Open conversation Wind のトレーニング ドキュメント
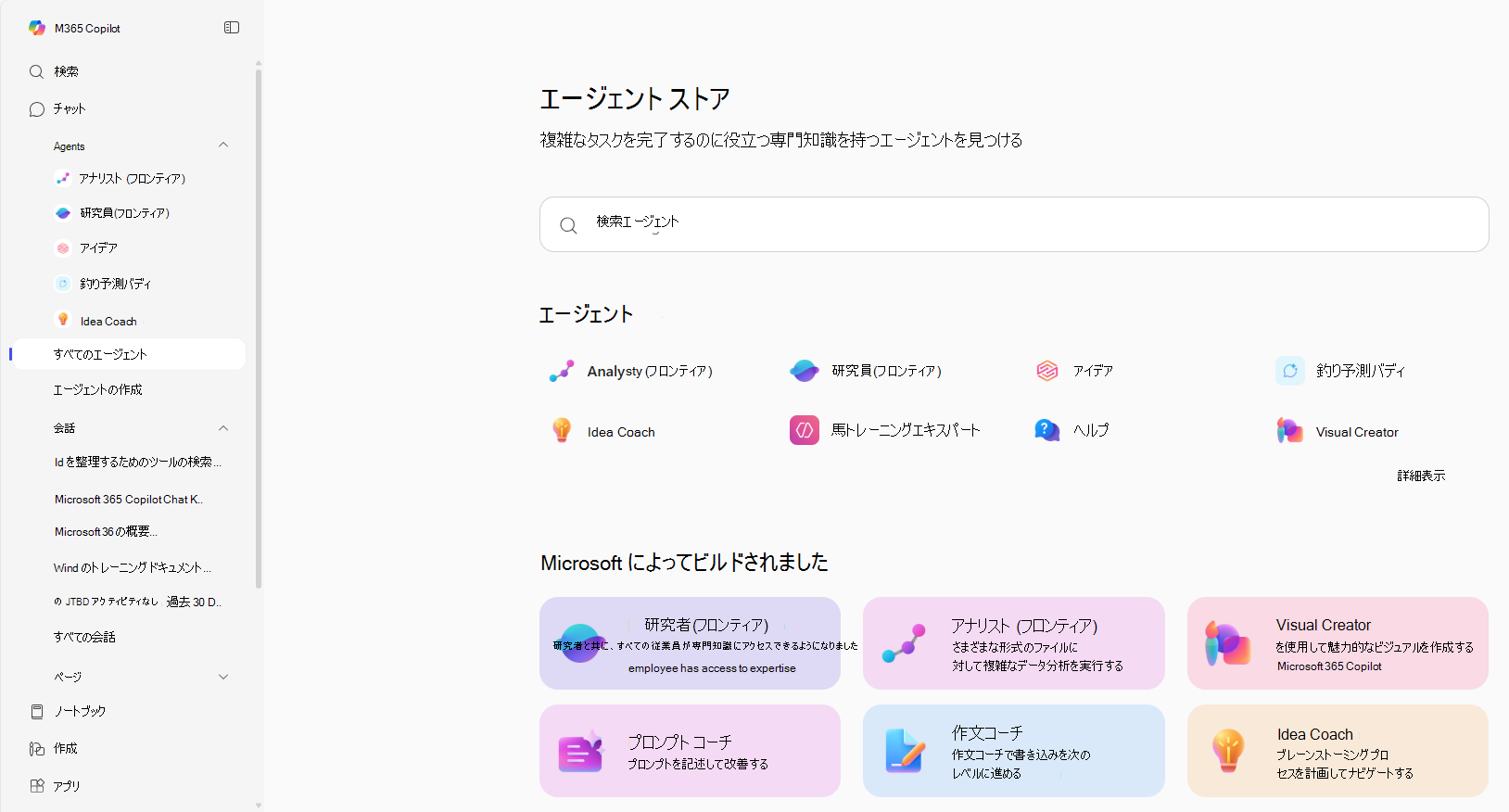Image resolution: width=1509 pixels, height=812 pixels. 132,567
